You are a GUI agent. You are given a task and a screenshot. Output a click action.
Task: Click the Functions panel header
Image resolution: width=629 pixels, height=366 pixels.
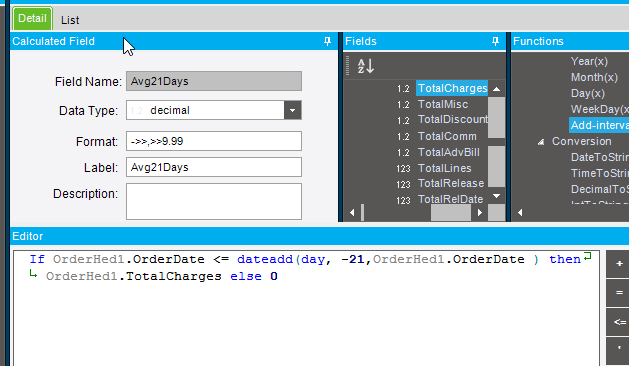pyautogui.click(x=570, y=41)
